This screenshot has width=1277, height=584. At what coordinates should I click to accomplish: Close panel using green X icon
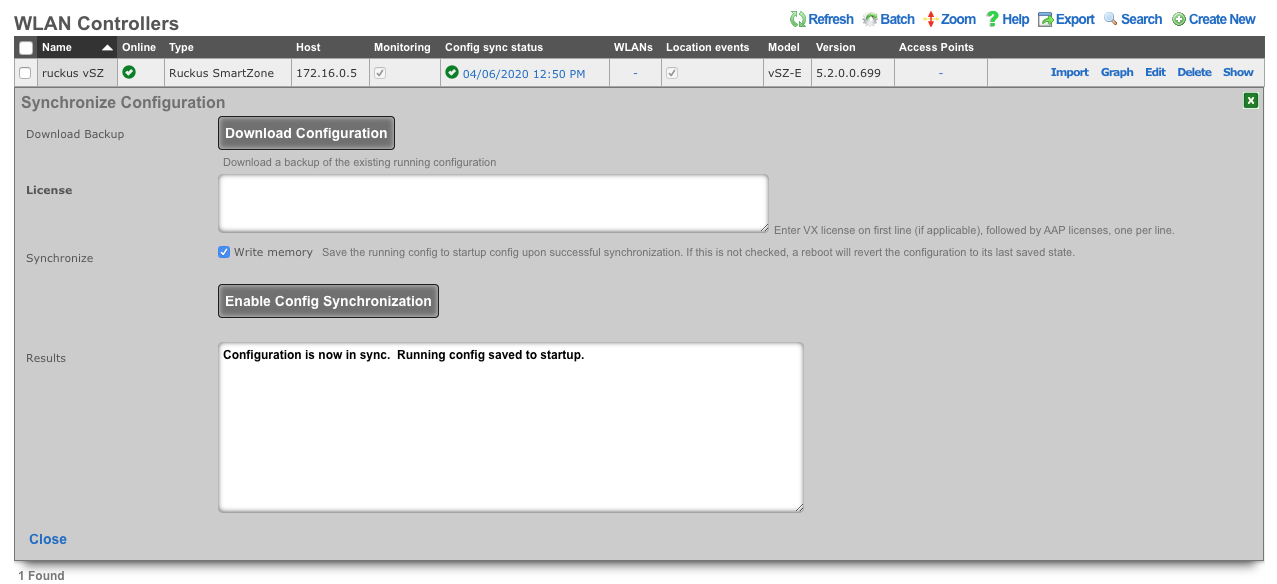(x=1250, y=101)
